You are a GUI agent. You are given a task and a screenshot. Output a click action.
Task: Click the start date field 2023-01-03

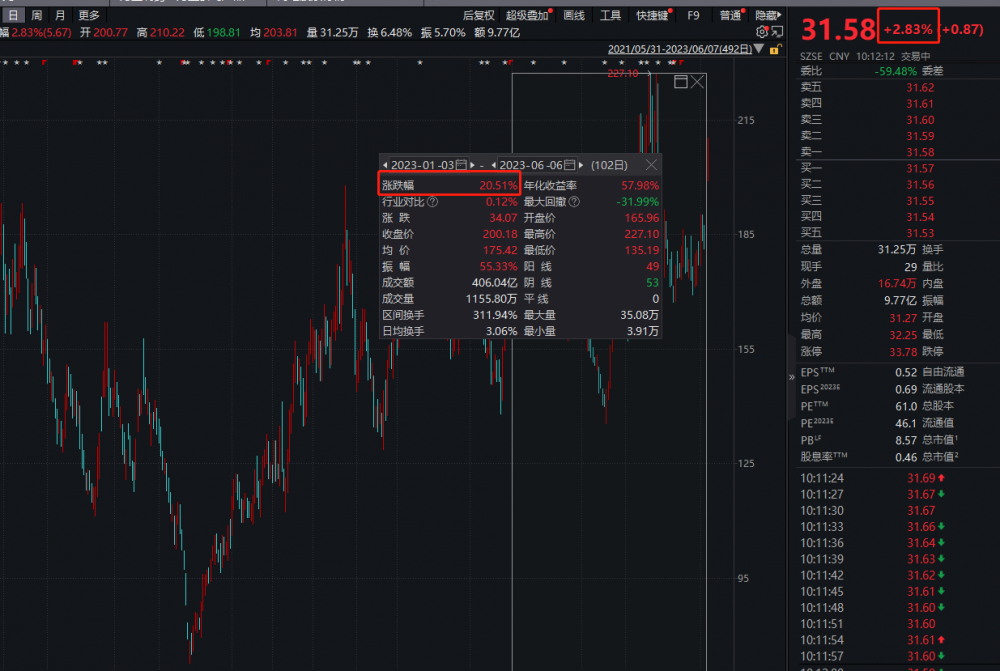pos(422,165)
